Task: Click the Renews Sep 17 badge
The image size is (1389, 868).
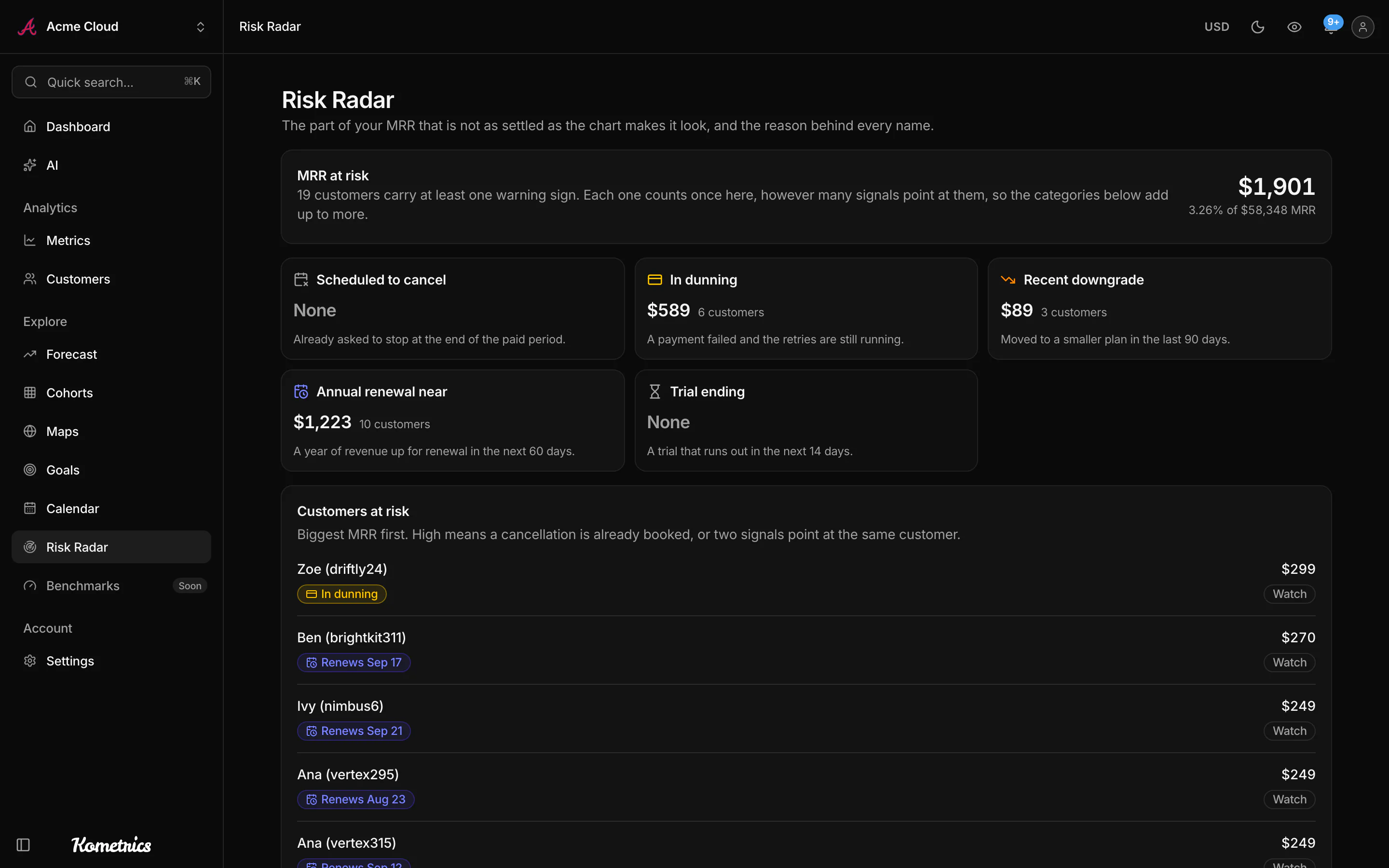Action: [354, 663]
